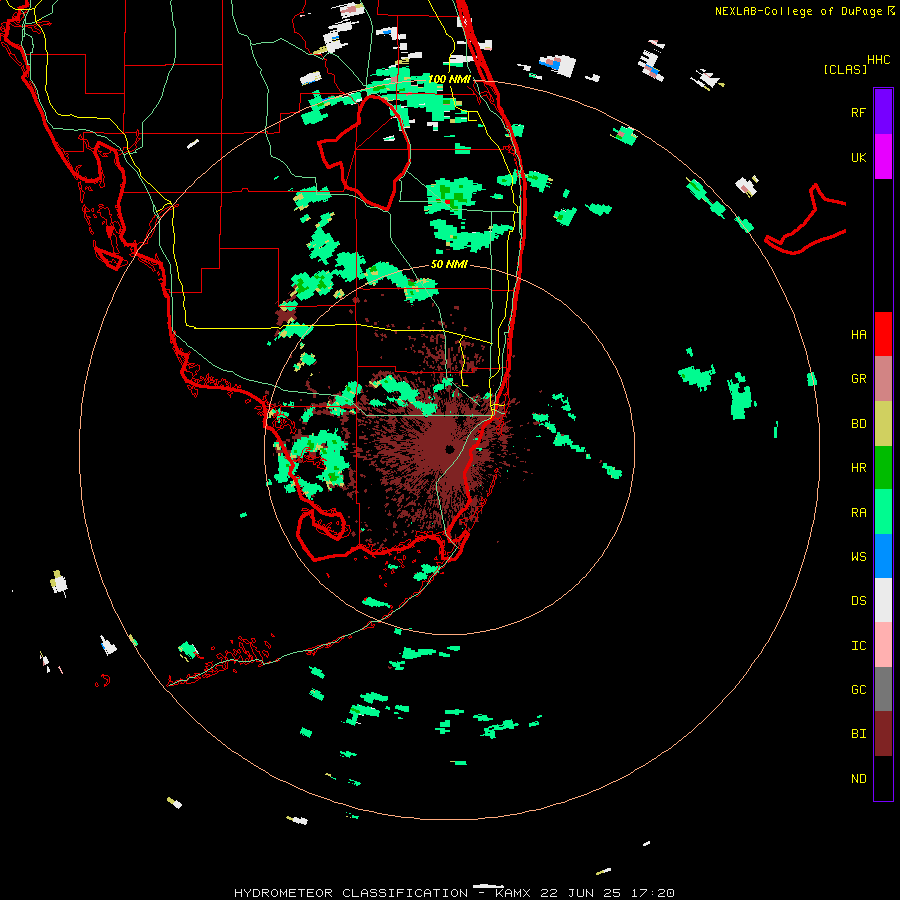Image resolution: width=900 pixels, height=900 pixels.
Task: Click the UK magenta legend swatch
Action: coord(883,157)
